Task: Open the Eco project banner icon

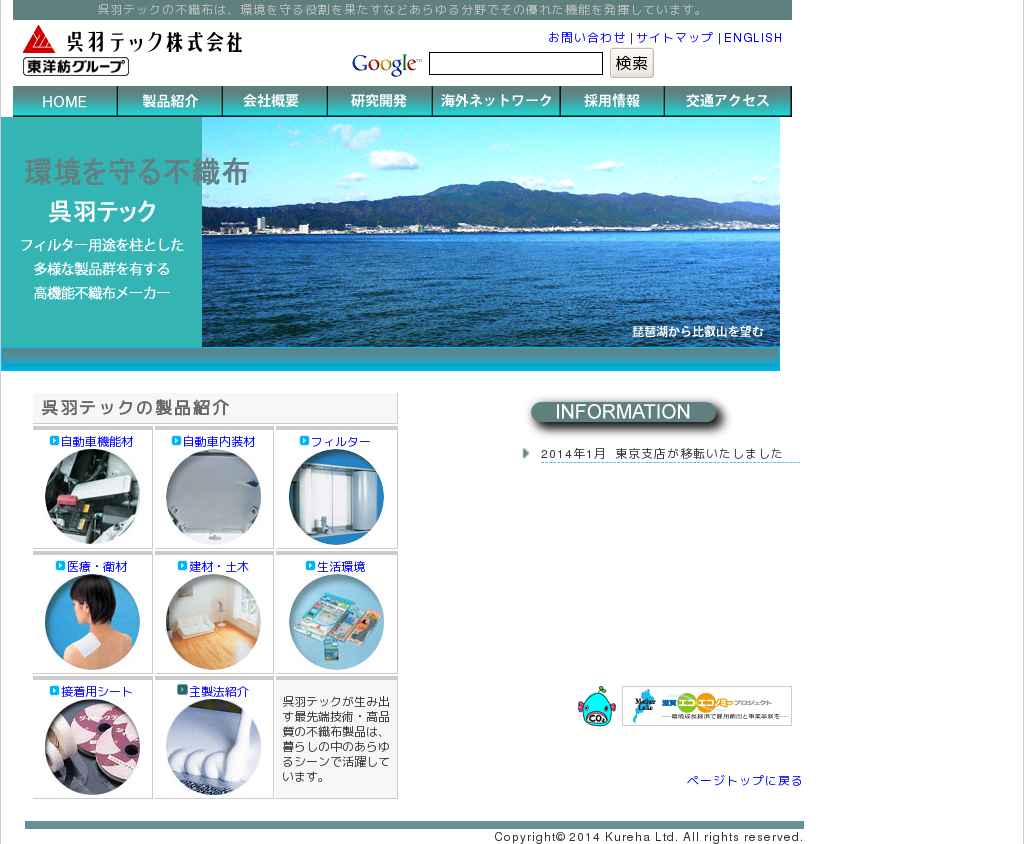Action: (x=706, y=706)
